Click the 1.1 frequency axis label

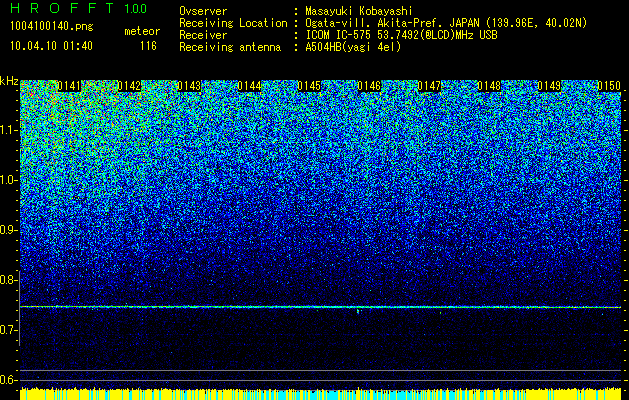[x=9, y=130]
